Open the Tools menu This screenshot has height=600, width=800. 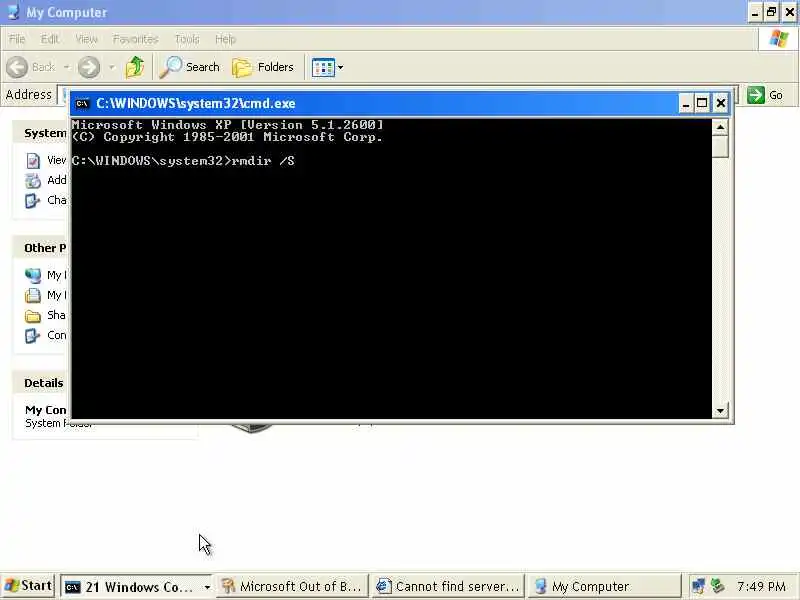click(x=187, y=39)
